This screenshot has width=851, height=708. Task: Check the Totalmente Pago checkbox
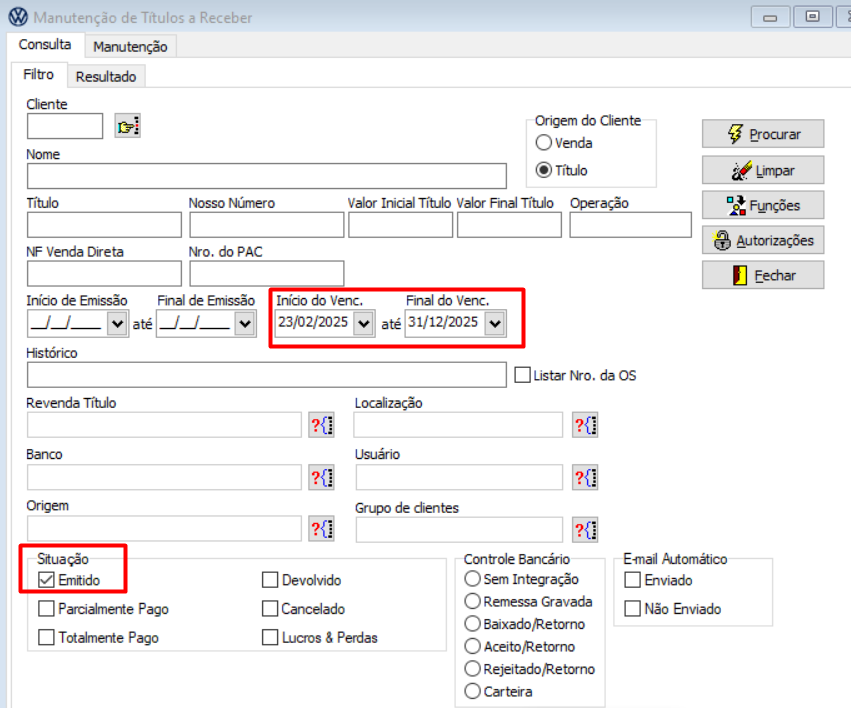click(x=46, y=637)
